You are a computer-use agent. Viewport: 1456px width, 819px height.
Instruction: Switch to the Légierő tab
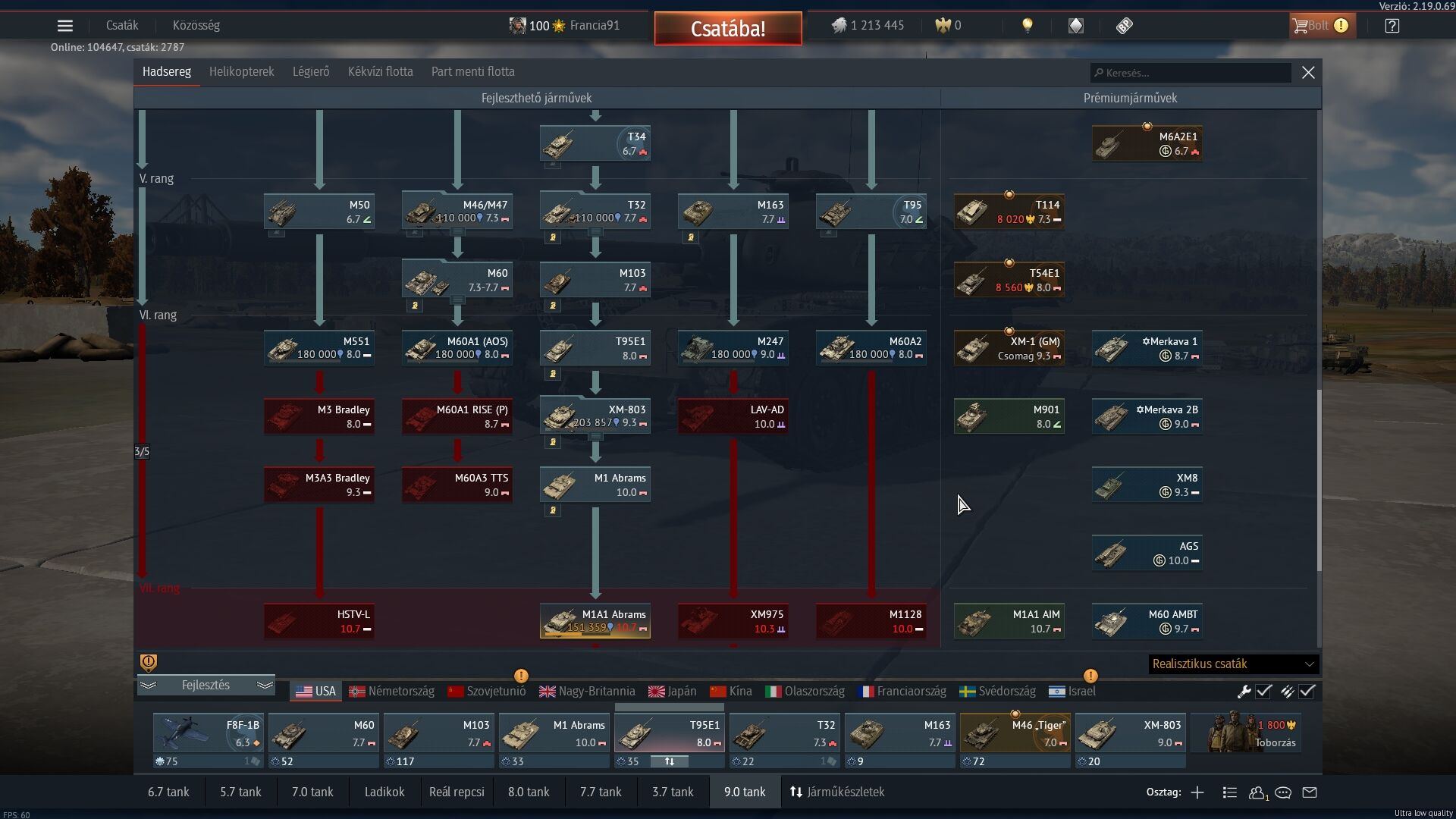[x=311, y=72]
